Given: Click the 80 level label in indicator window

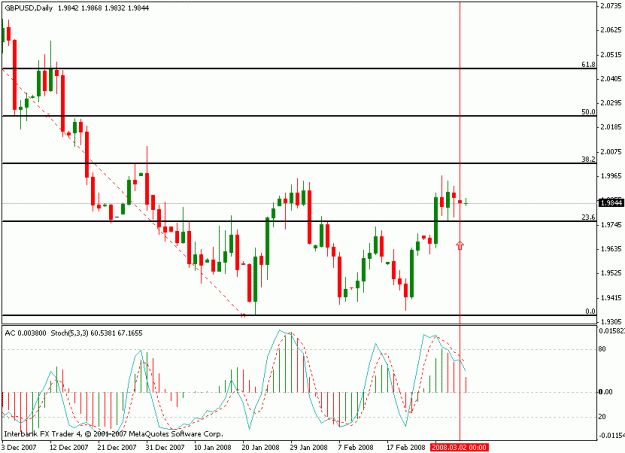Looking at the screenshot, I should 602,349.
